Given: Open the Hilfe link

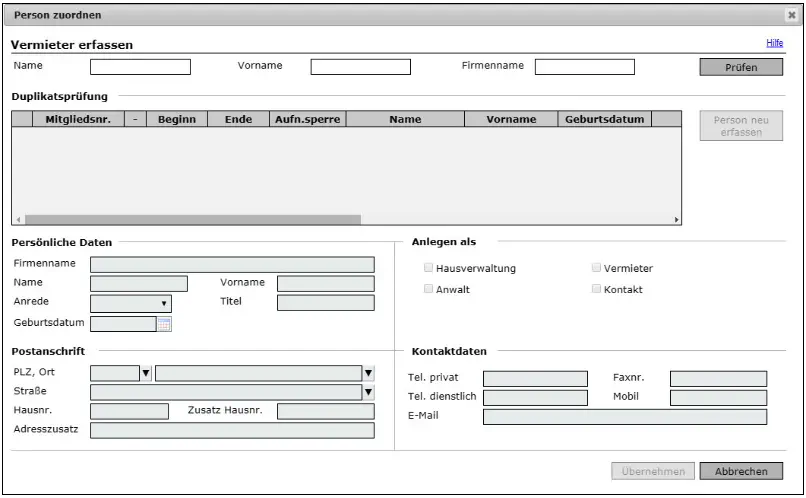Looking at the screenshot, I should (x=774, y=43).
